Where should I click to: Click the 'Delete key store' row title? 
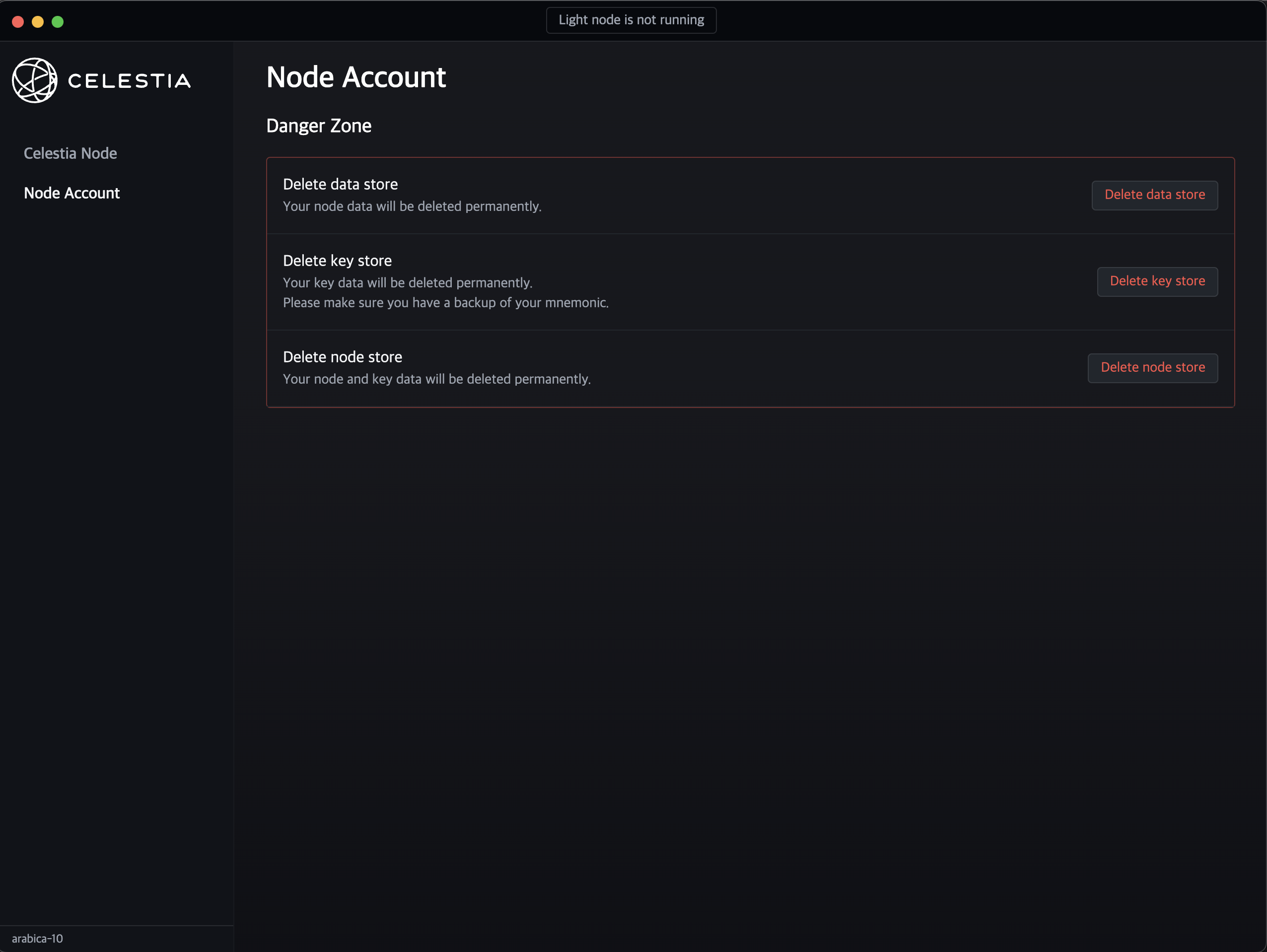[x=337, y=261]
